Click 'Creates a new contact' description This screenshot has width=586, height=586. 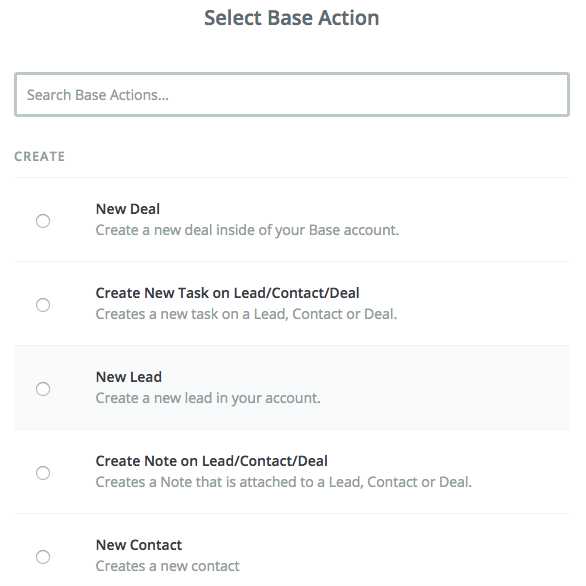tap(167, 566)
